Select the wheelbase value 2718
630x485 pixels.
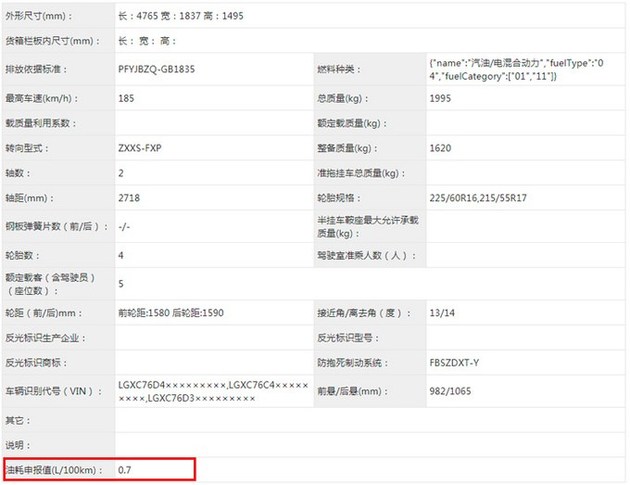[x=129, y=198]
